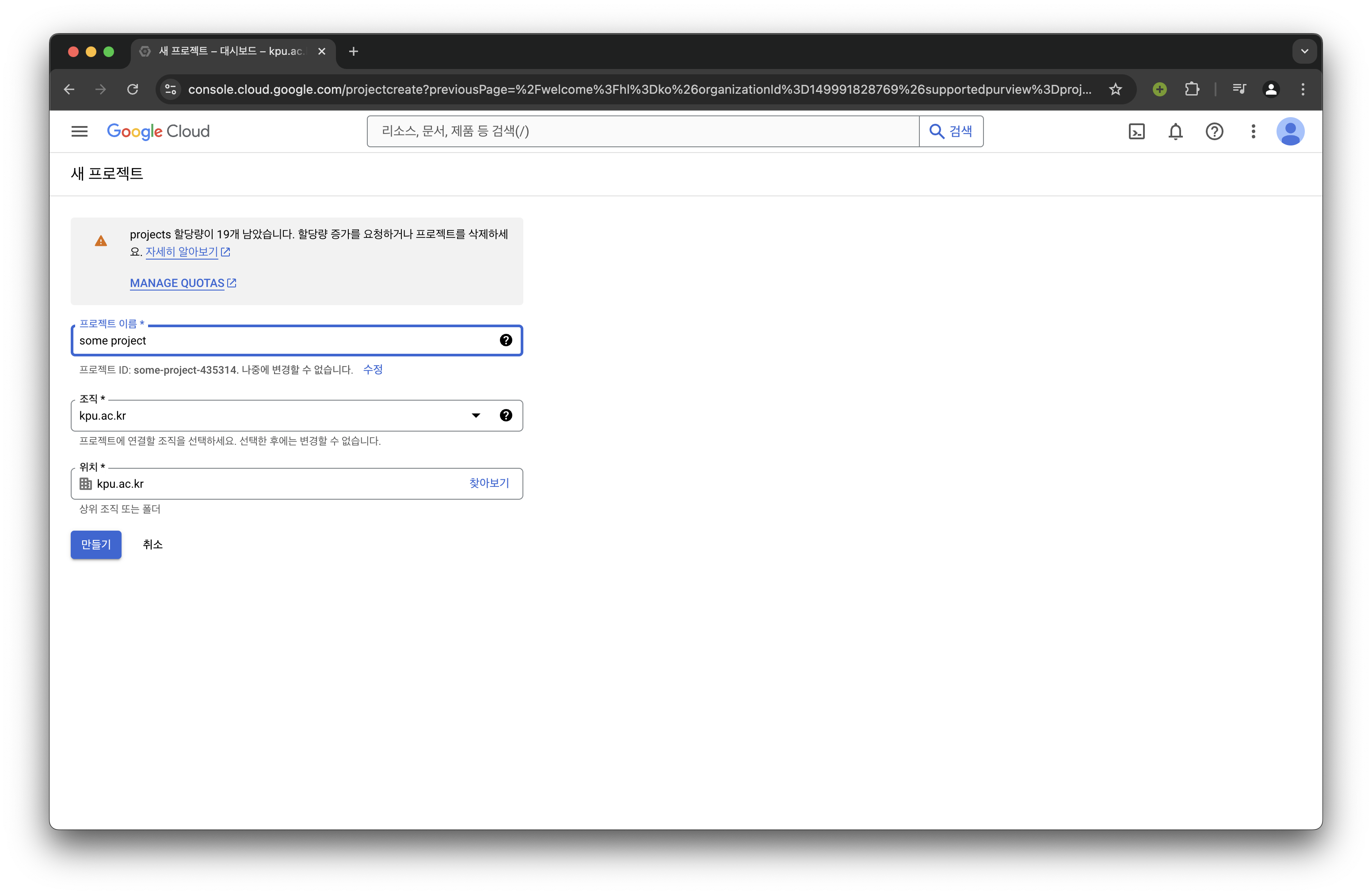Viewport: 1372px width, 895px height.
Task: Select the 새 프로젝트 browser tab
Action: (231, 51)
